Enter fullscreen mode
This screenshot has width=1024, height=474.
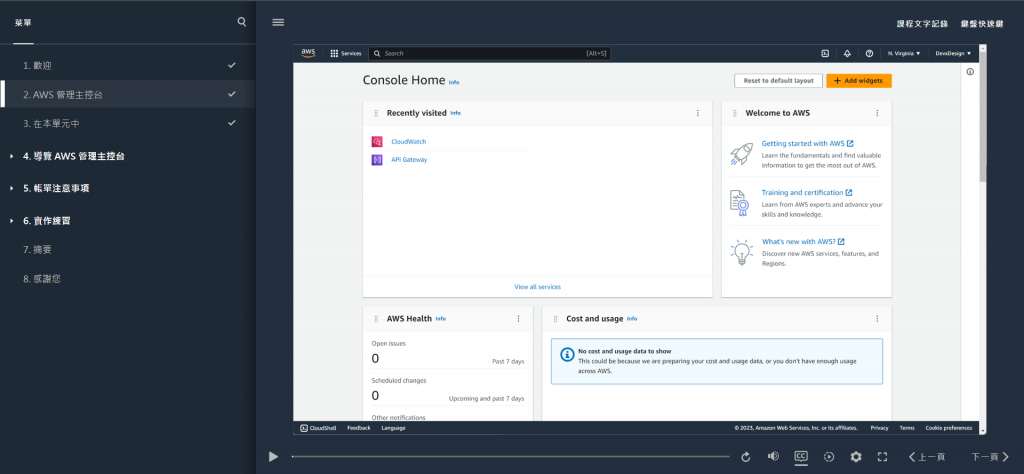pyautogui.click(x=882, y=457)
